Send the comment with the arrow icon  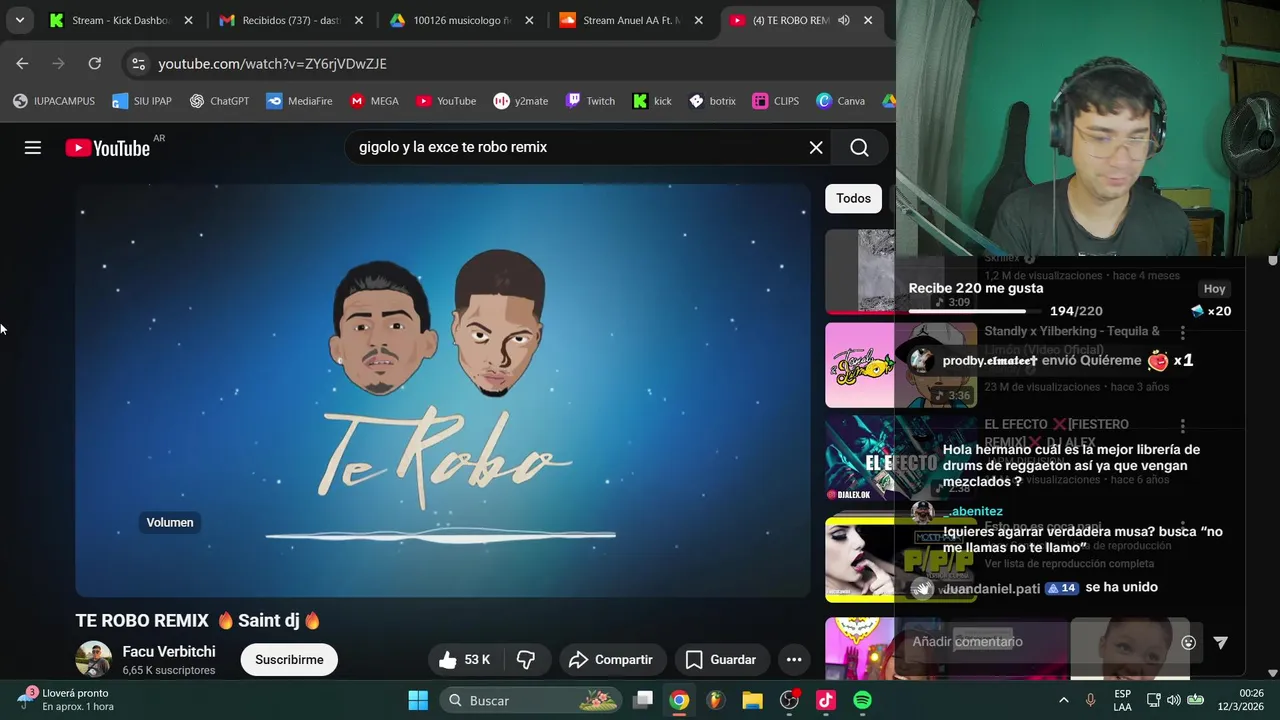click(1220, 643)
